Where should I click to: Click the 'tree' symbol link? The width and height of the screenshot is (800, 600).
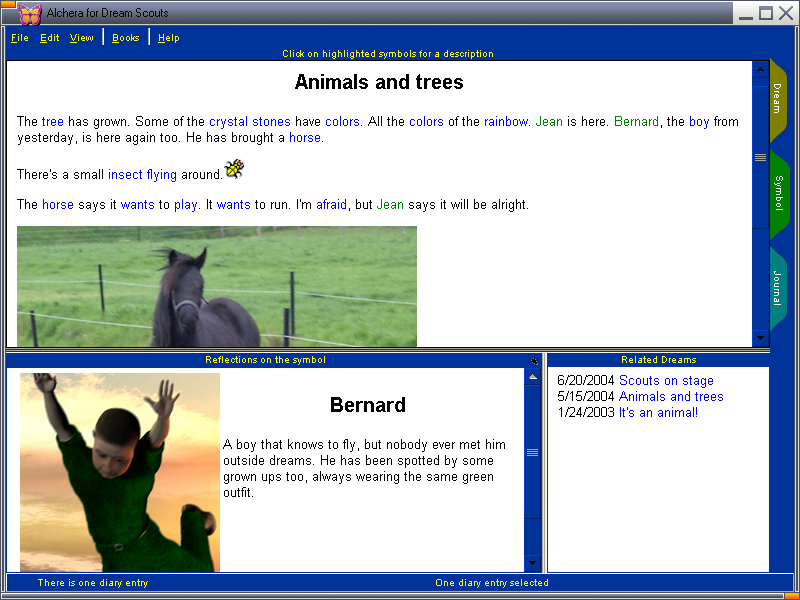coord(53,121)
